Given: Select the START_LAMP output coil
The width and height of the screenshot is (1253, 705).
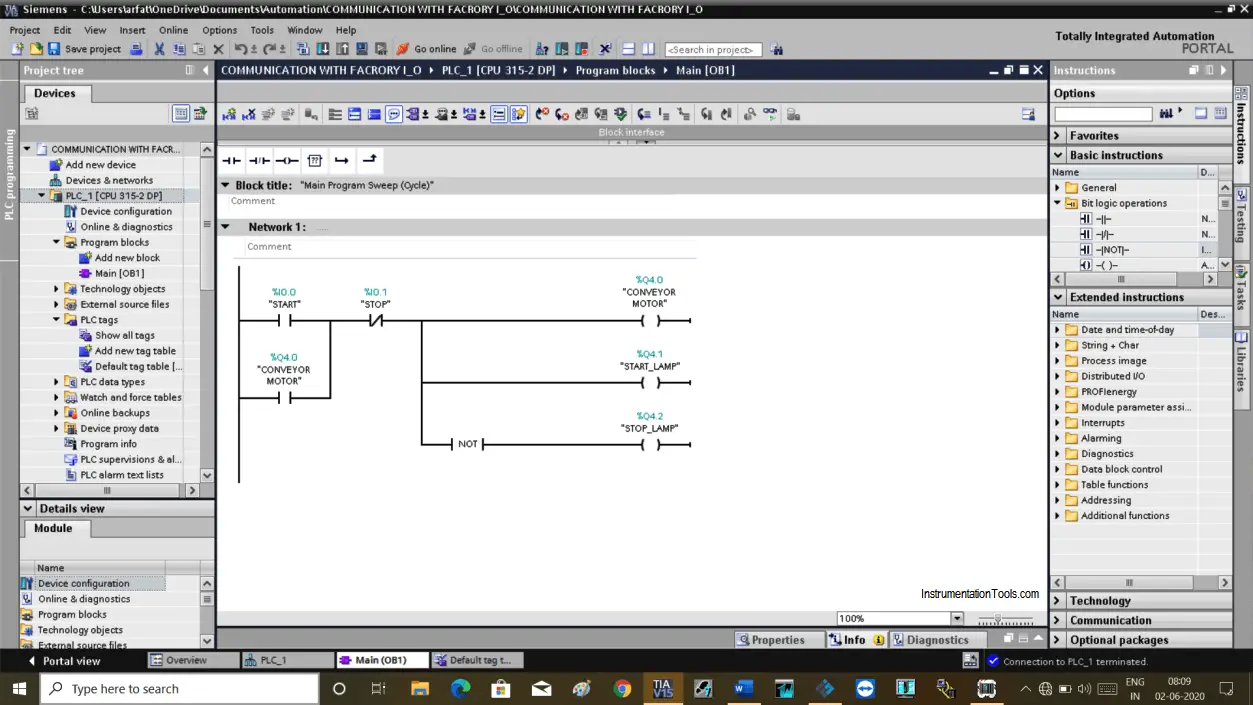Looking at the screenshot, I should [x=650, y=383].
